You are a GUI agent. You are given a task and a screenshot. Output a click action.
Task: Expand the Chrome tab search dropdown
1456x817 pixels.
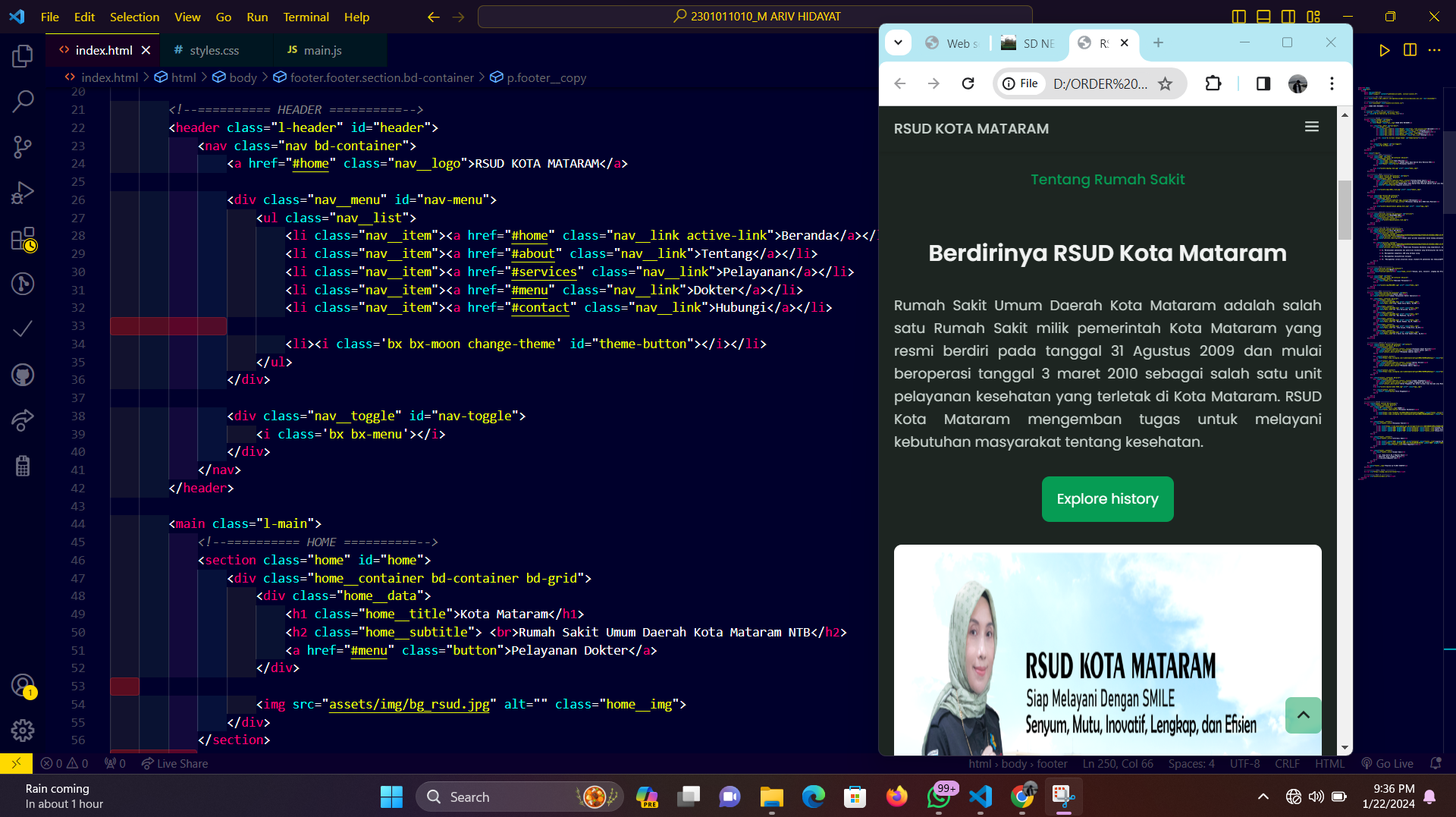click(x=898, y=42)
